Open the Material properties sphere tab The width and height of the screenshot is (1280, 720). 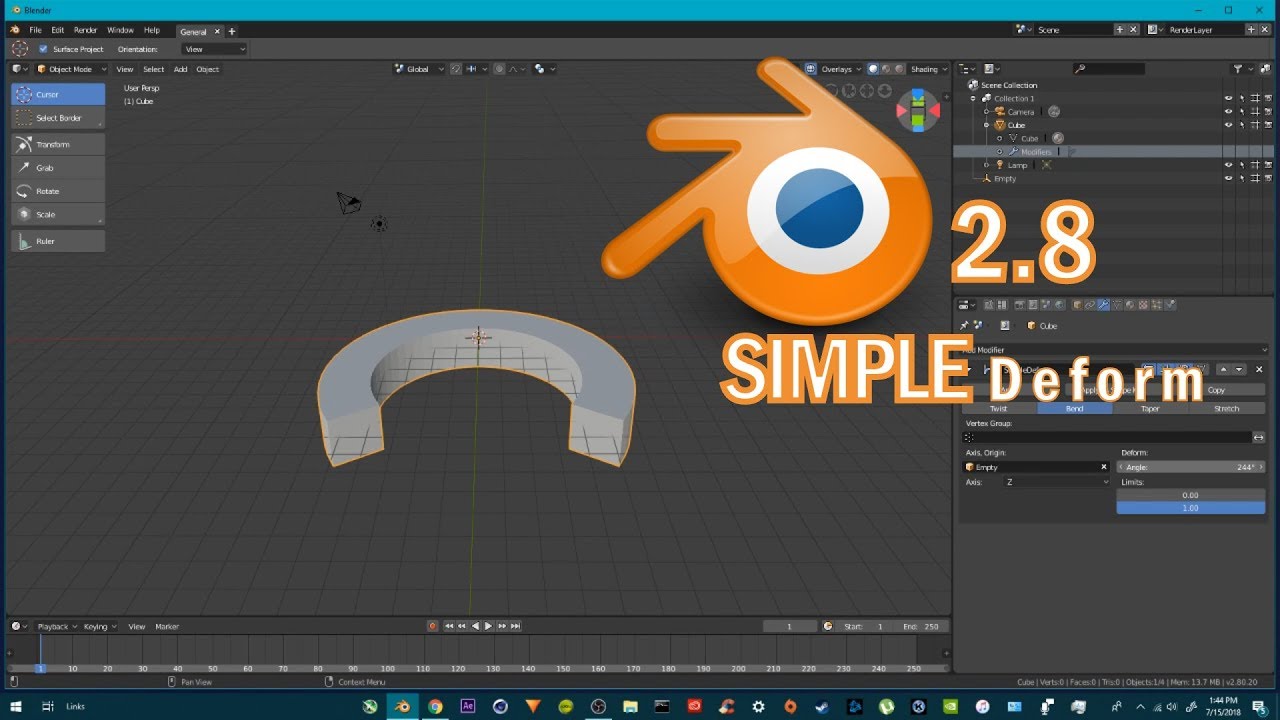point(1130,305)
